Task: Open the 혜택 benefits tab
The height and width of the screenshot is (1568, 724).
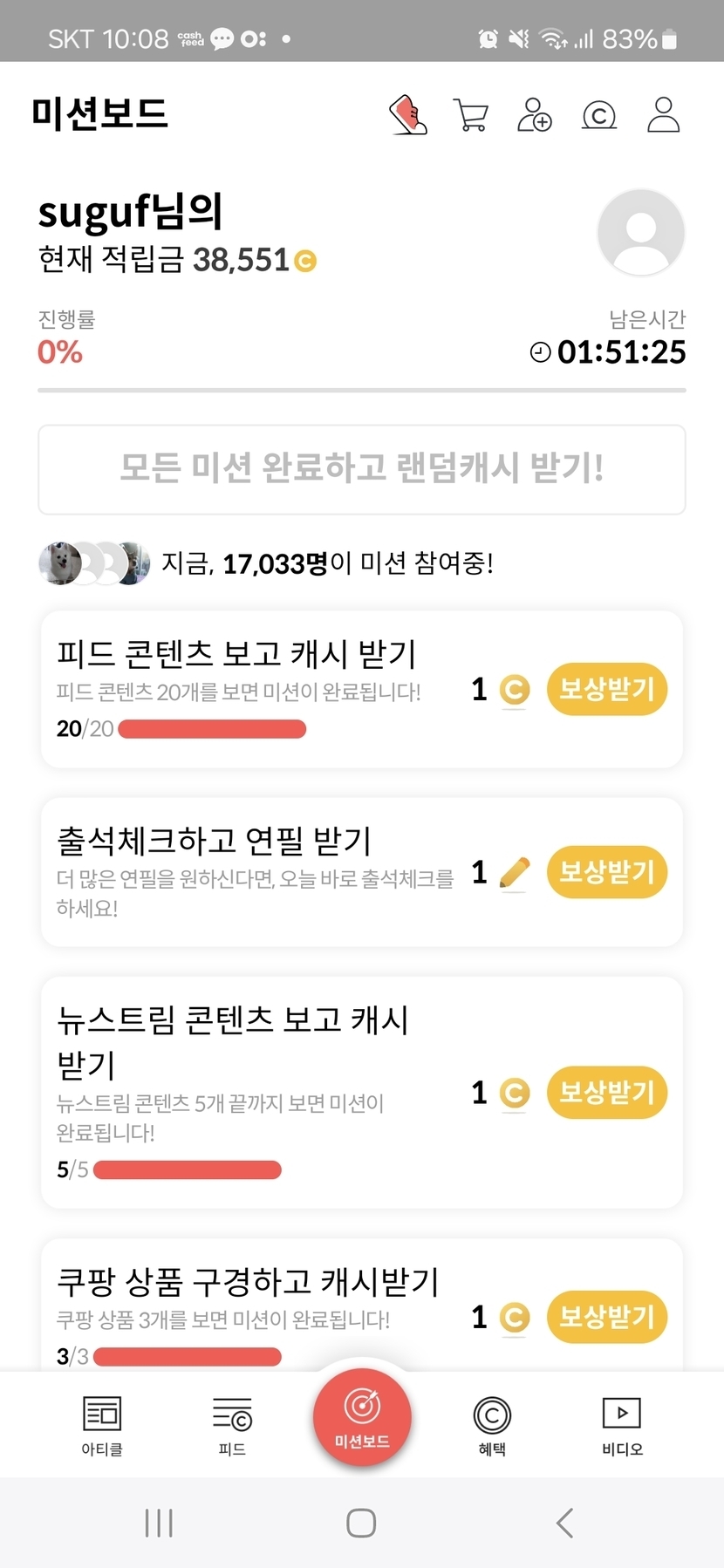Action: coord(492,1425)
